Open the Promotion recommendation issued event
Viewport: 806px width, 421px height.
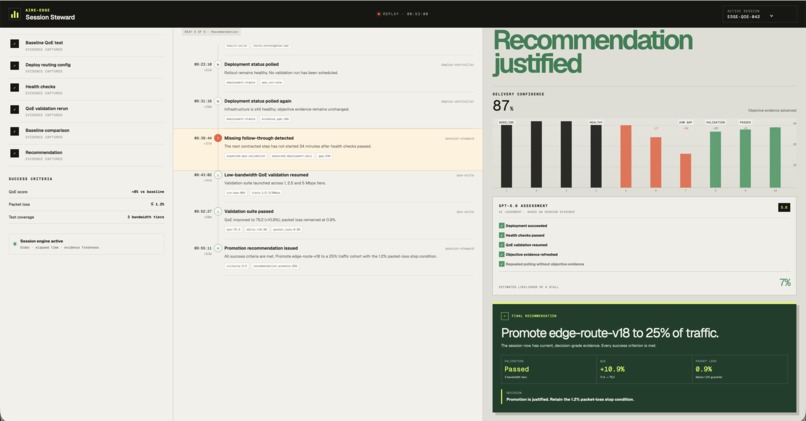pos(261,248)
